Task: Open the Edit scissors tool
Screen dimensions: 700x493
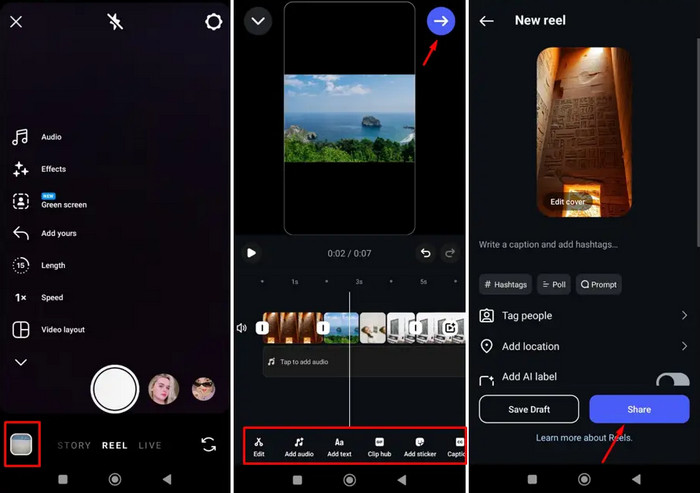Action: click(x=259, y=447)
